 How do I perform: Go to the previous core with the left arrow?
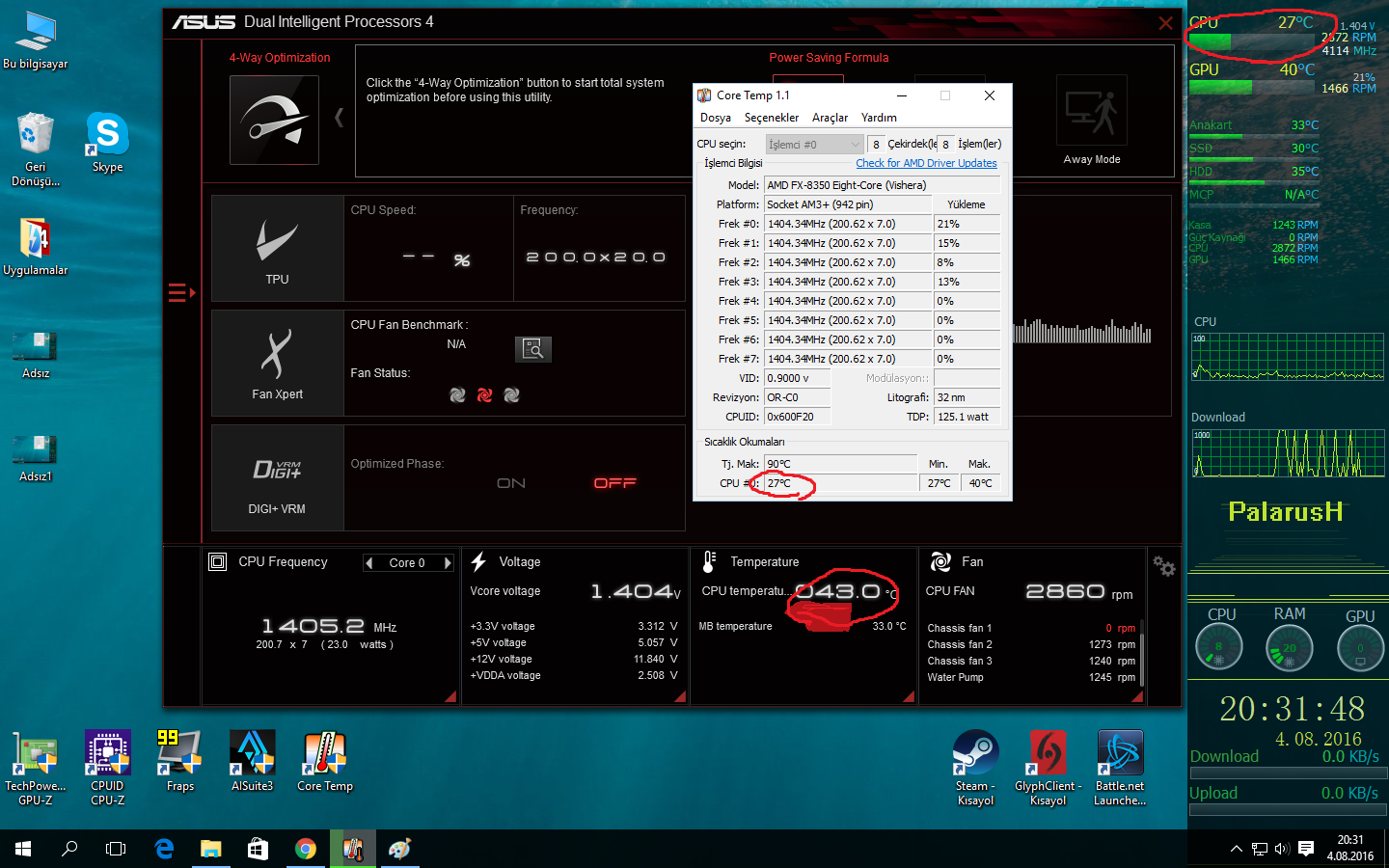click(368, 563)
